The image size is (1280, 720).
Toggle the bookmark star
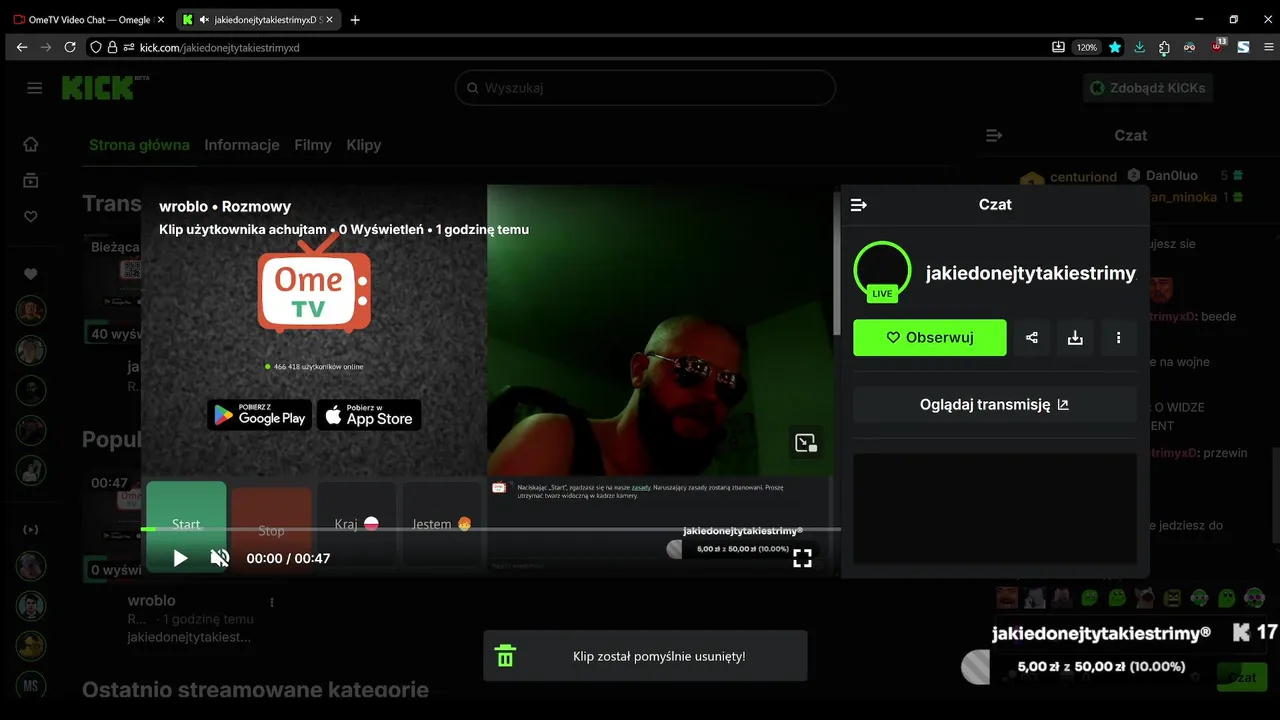(x=1115, y=47)
